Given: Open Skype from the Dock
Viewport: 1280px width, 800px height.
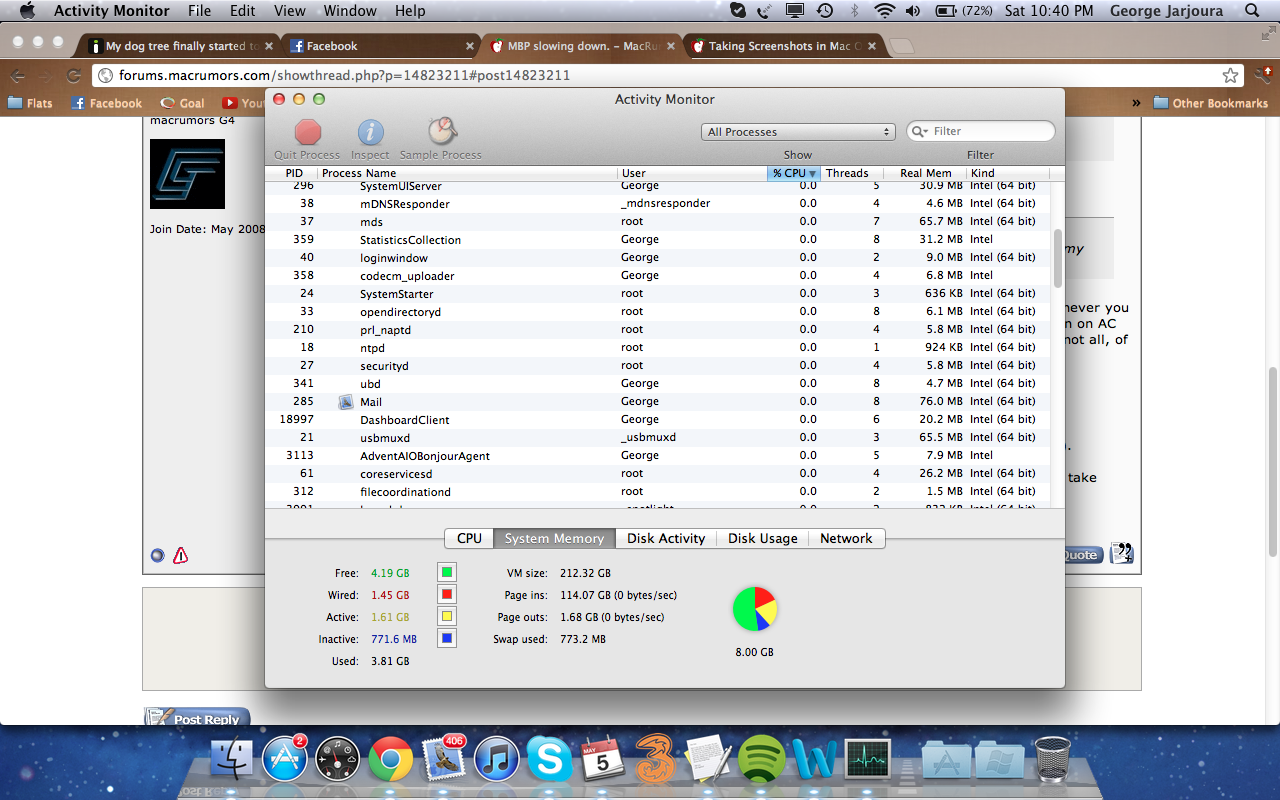Looking at the screenshot, I should [549, 760].
